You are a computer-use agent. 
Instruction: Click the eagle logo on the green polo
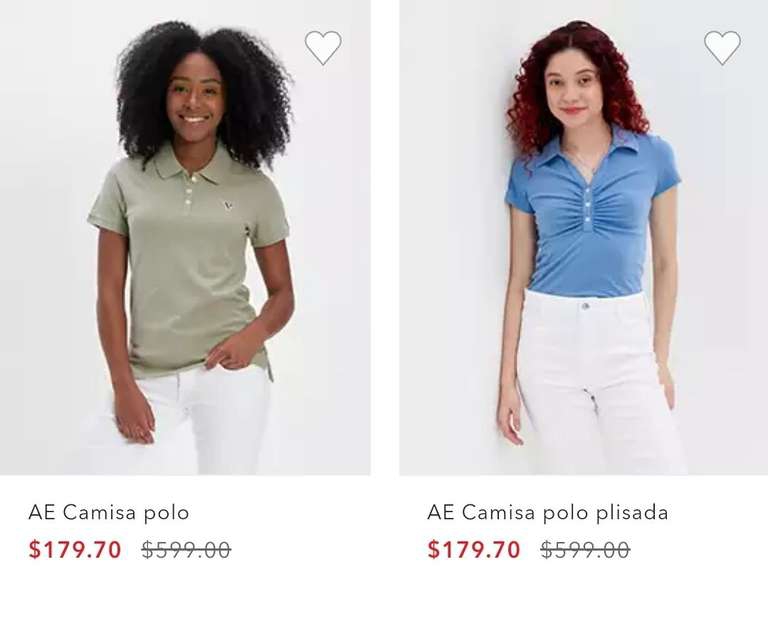coord(227,205)
